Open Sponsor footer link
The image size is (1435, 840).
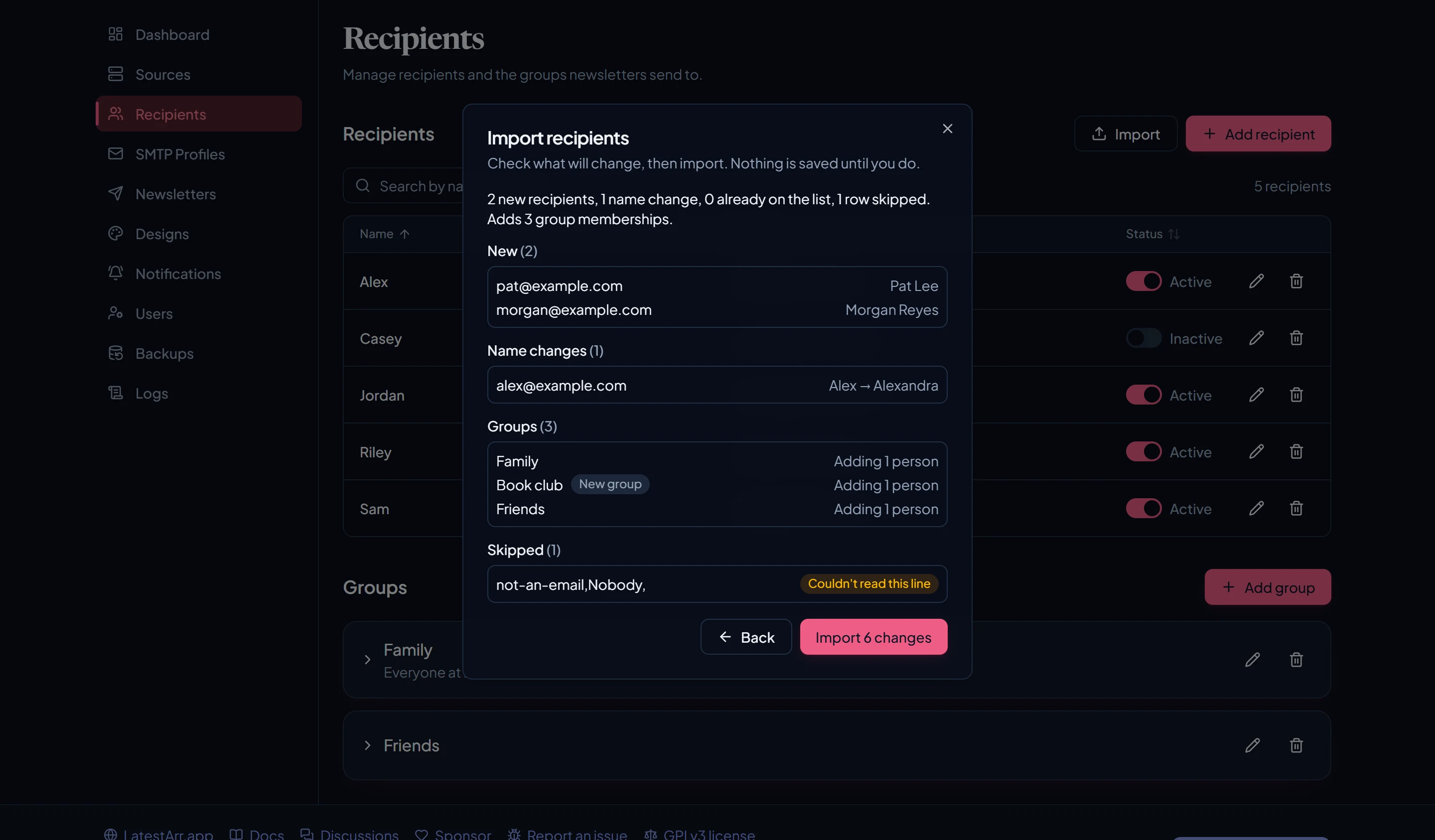click(x=453, y=835)
